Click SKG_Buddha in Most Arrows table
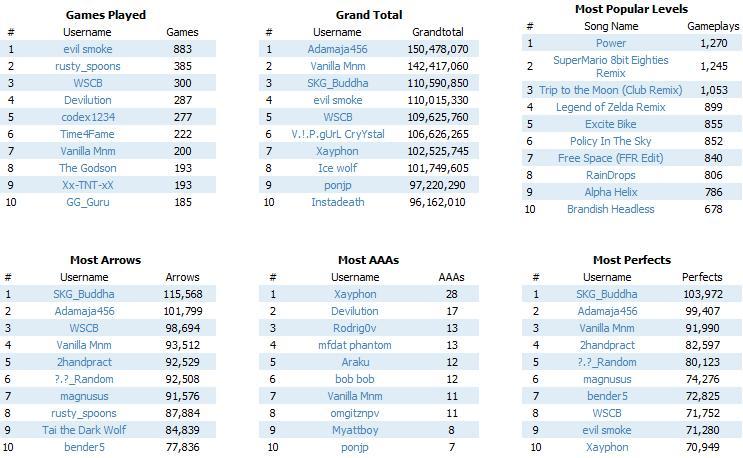The image size is (743, 458). pyautogui.click(x=84, y=294)
